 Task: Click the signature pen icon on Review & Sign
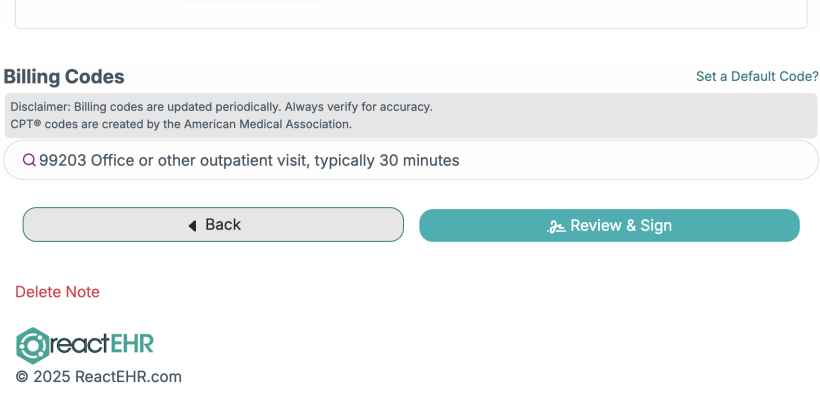point(556,226)
